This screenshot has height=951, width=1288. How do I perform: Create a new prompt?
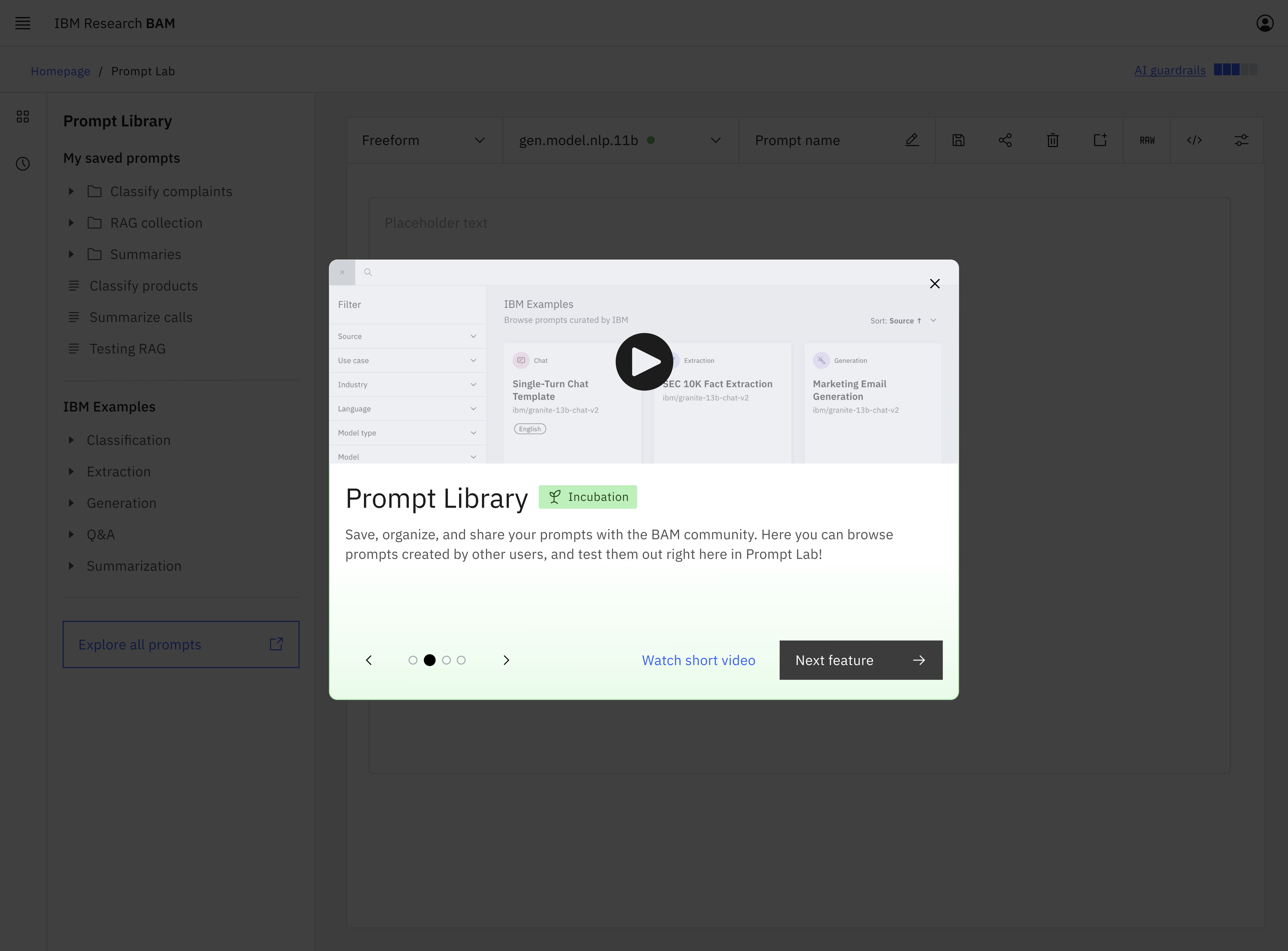[x=1100, y=140]
